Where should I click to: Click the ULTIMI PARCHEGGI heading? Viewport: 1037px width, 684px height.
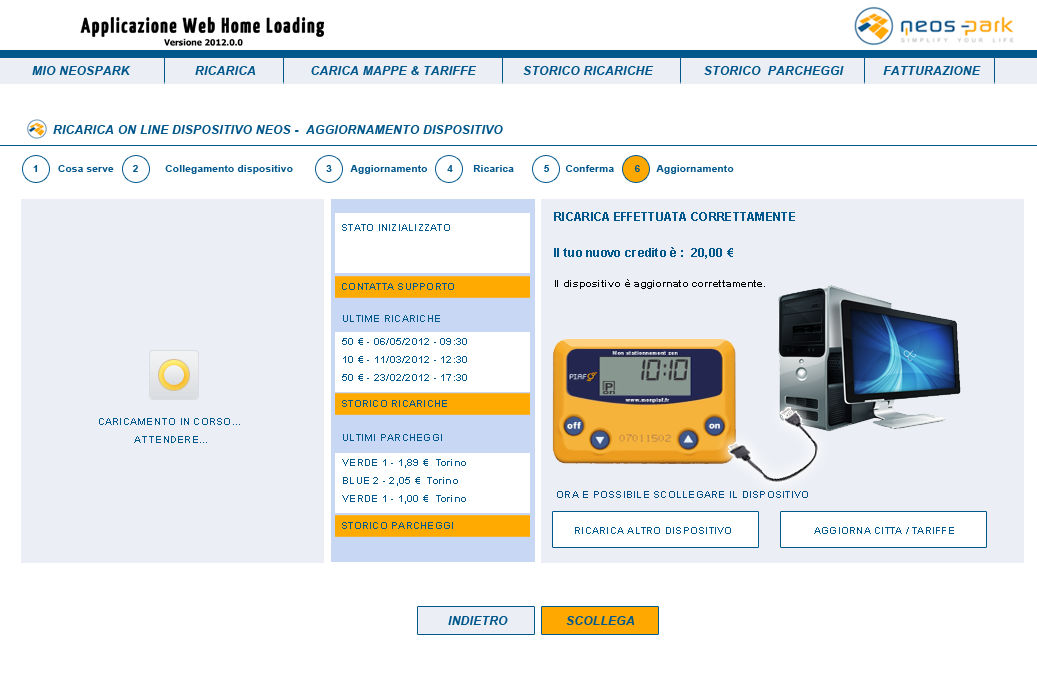[x=393, y=438]
